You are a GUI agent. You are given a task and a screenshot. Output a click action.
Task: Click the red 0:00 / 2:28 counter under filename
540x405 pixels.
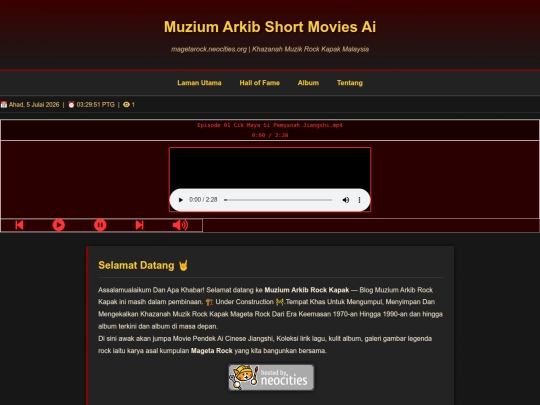(270, 135)
